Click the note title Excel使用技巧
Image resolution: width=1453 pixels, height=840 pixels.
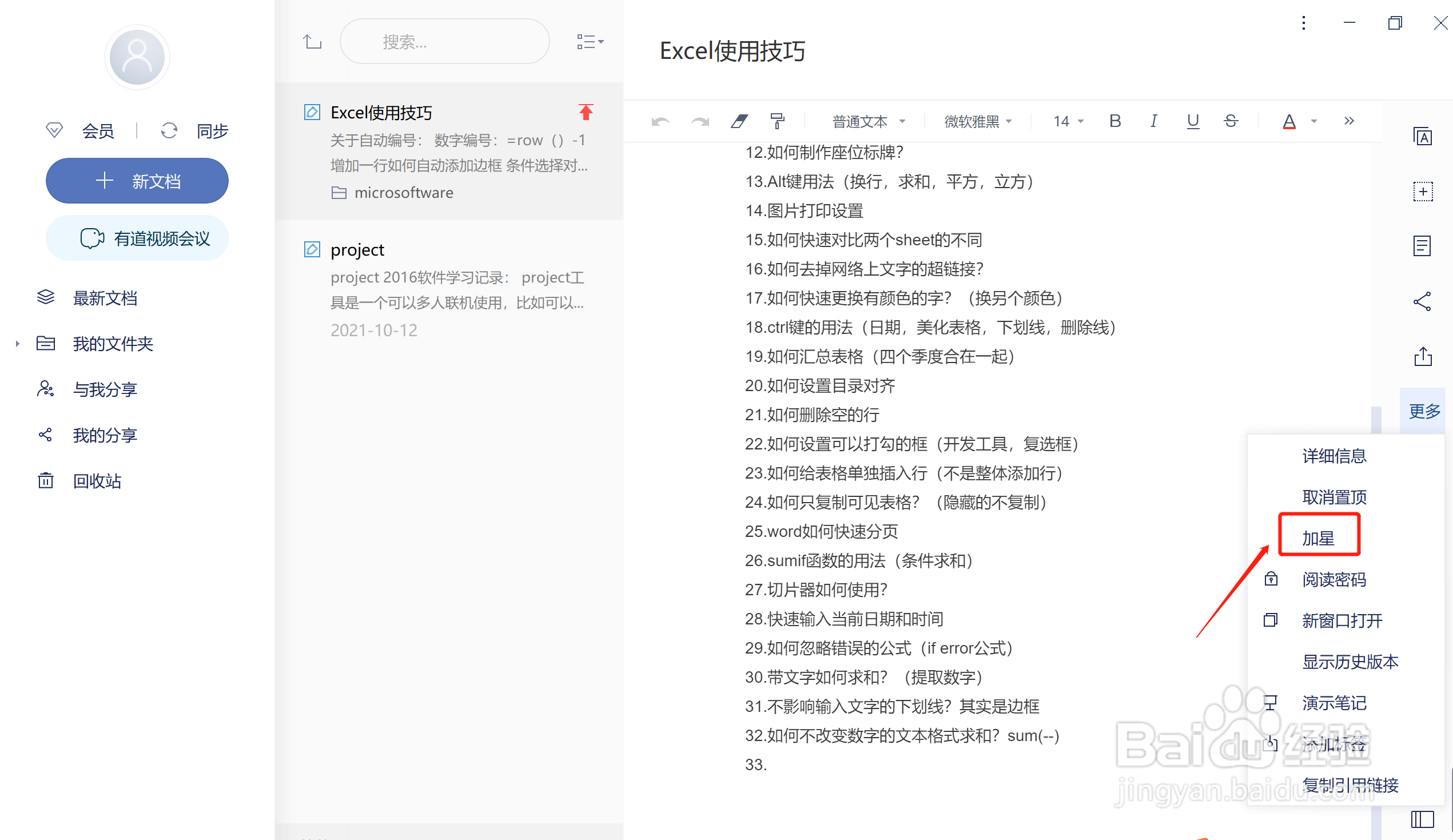point(733,51)
